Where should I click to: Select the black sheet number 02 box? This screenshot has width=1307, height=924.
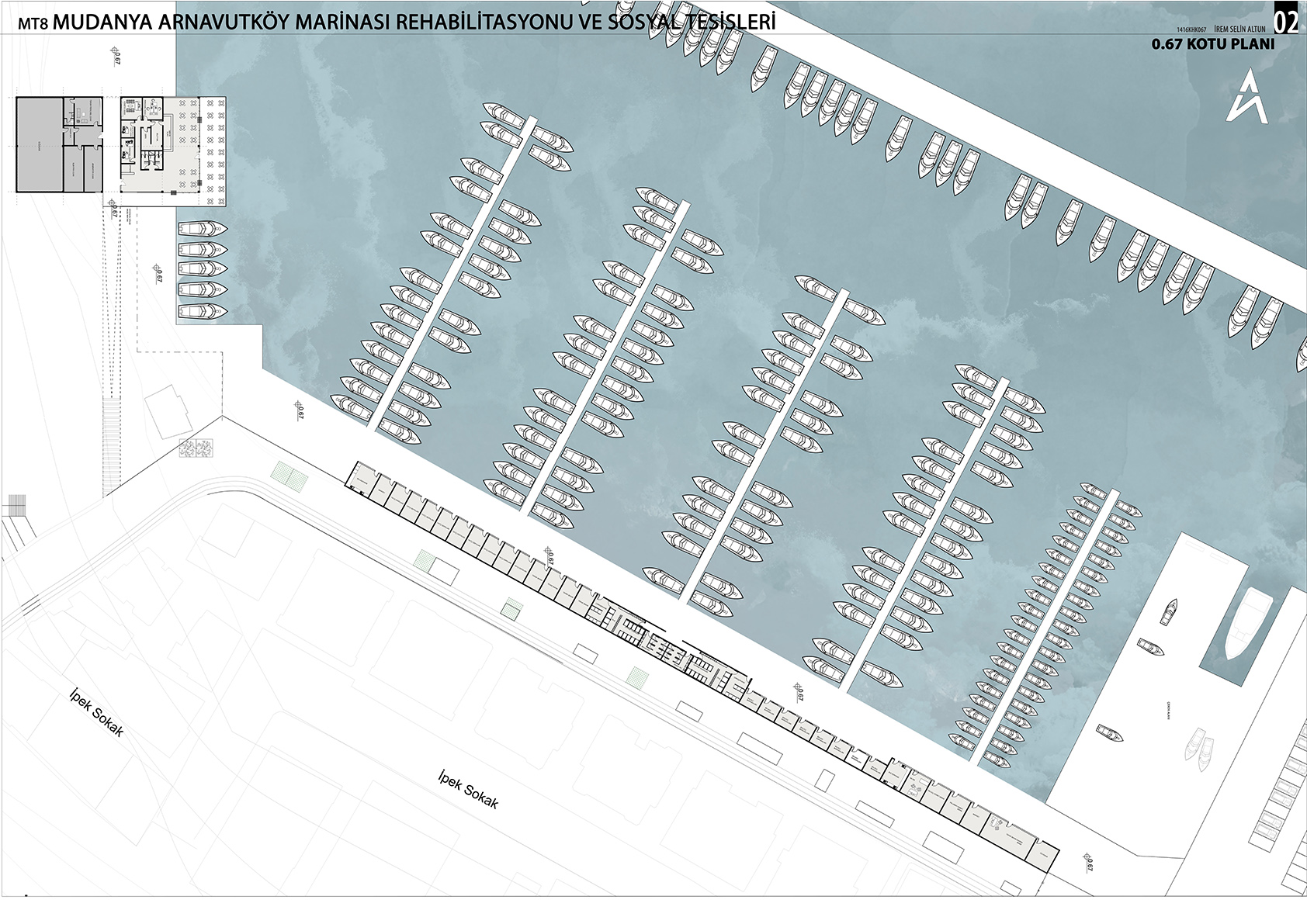pyautogui.click(x=1287, y=19)
